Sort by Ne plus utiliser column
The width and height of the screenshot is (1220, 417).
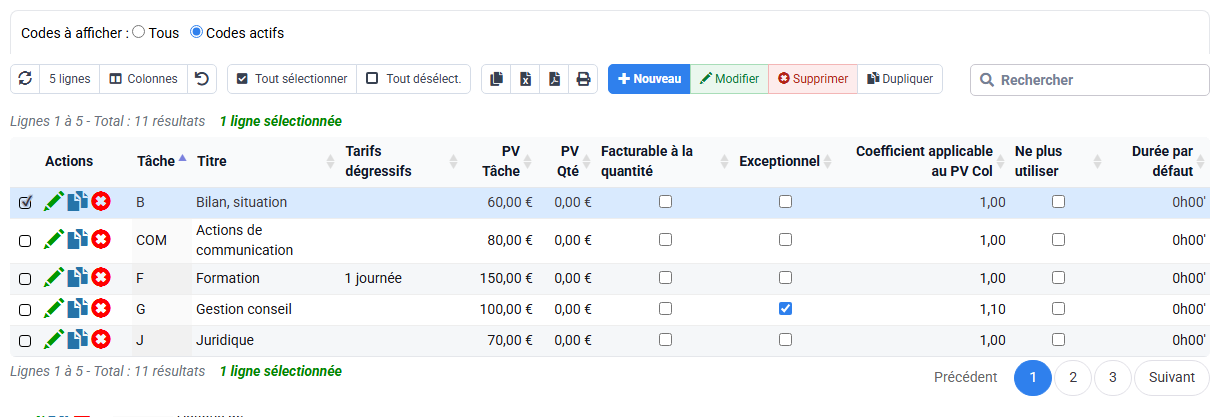(1057, 161)
